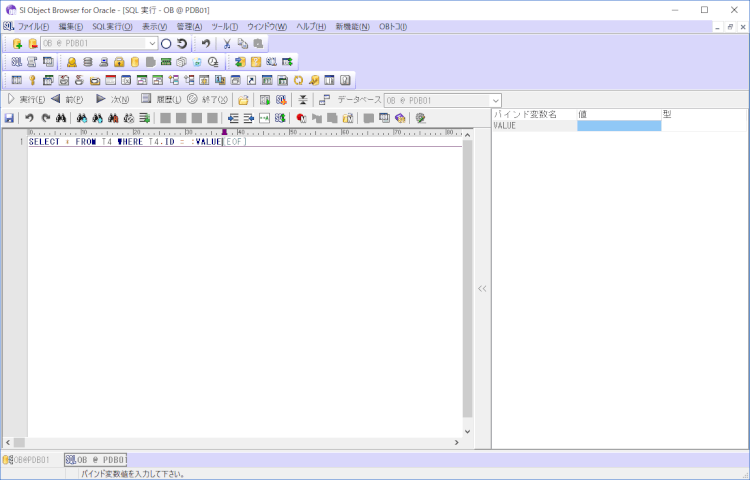
Task: Click the curved arrow undo icon in editor toolbar
Action: (29, 118)
